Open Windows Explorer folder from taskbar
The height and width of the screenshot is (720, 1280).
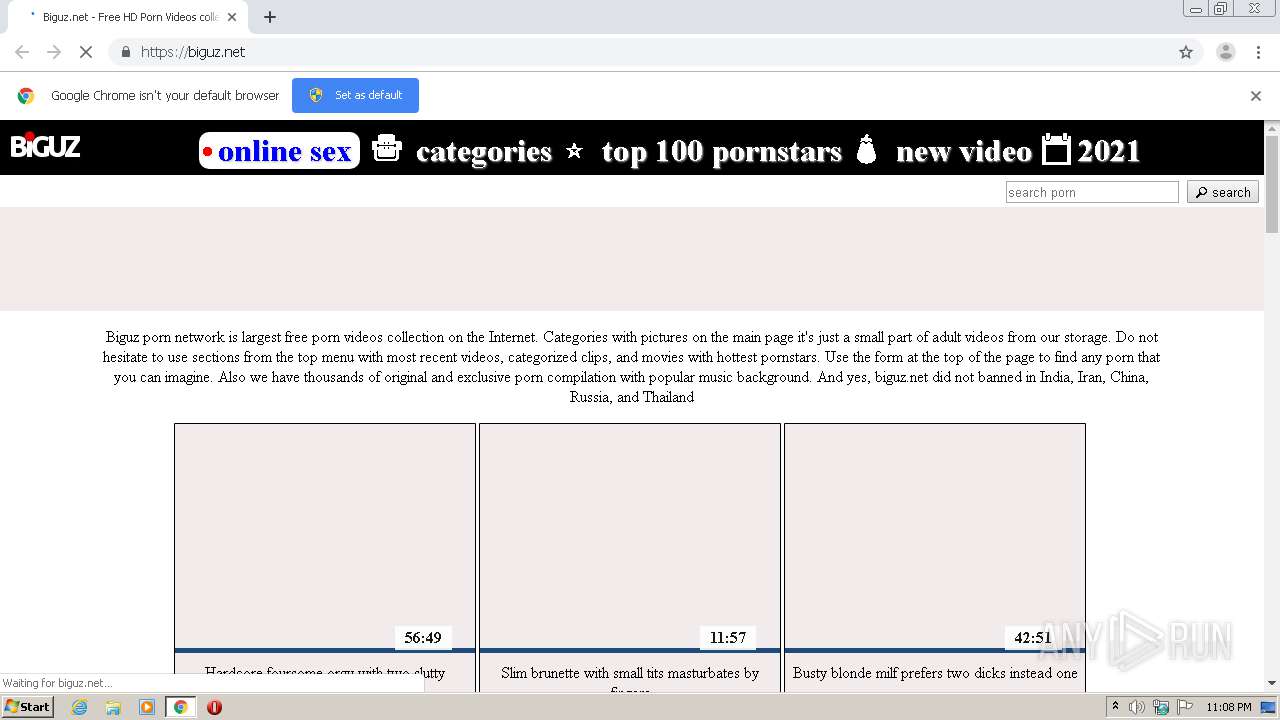tap(113, 707)
